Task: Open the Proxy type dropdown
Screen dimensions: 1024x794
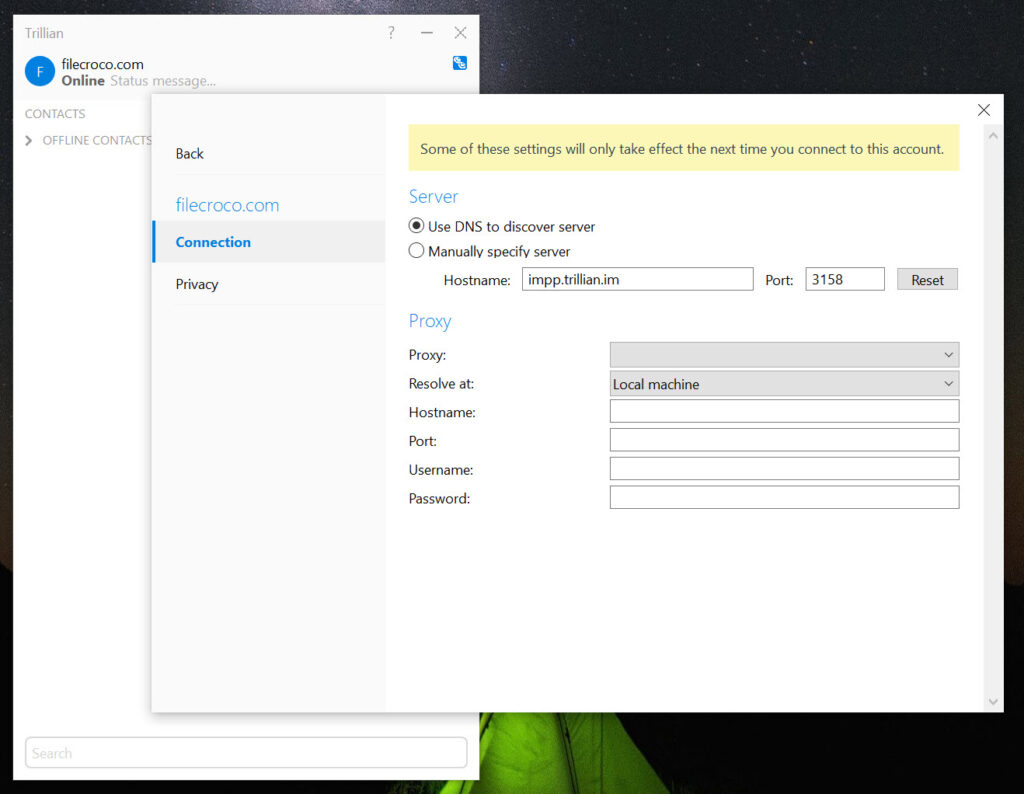Action: pyautogui.click(x=784, y=355)
